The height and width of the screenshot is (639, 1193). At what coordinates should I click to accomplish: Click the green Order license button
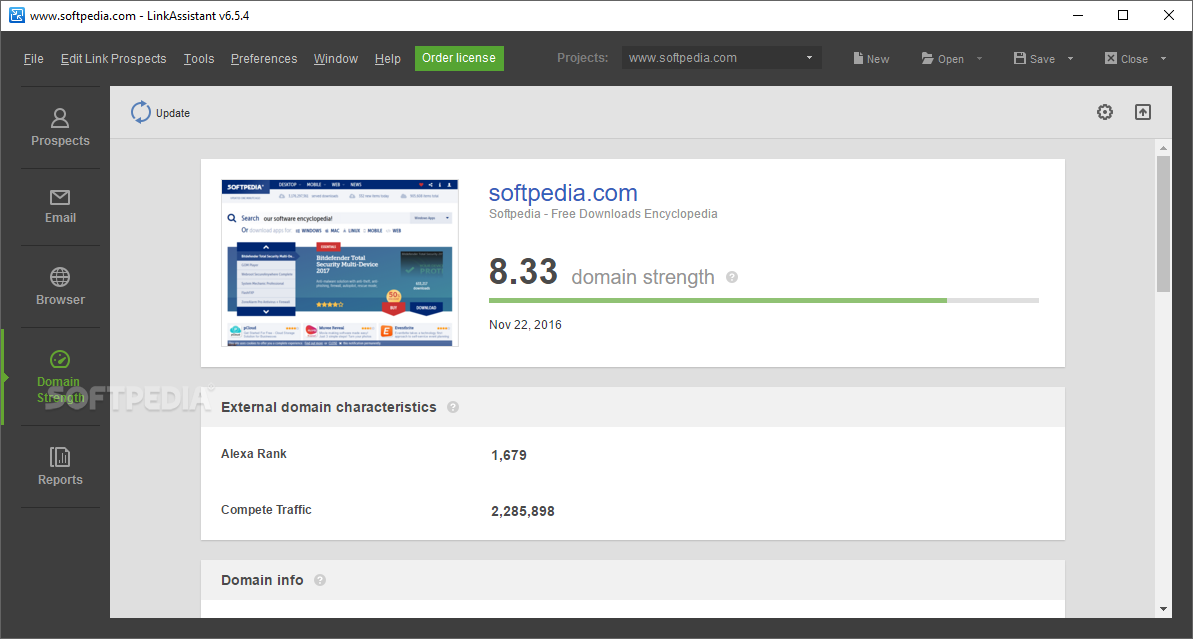click(459, 58)
